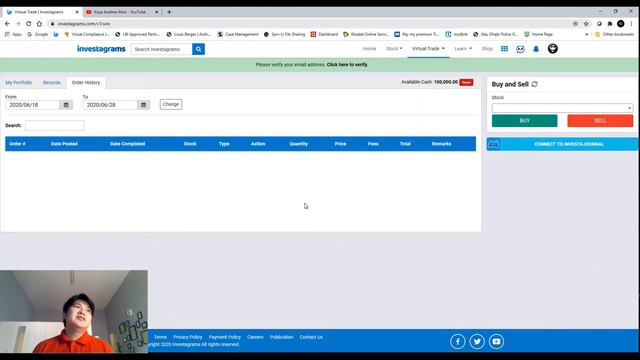The image size is (640, 360).
Task: Sort by the Date Posted column header
Action: (64, 144)
